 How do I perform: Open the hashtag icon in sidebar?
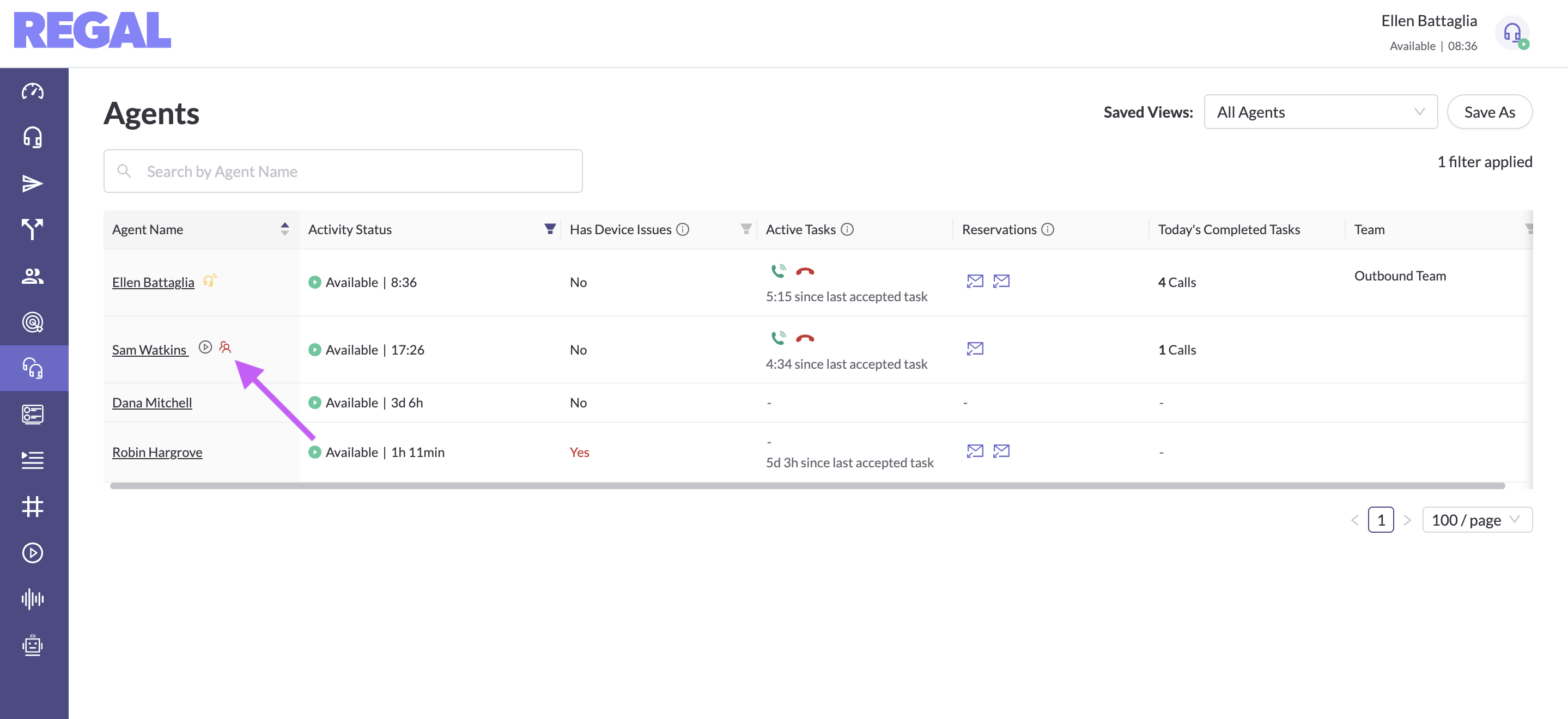[32, 507]
